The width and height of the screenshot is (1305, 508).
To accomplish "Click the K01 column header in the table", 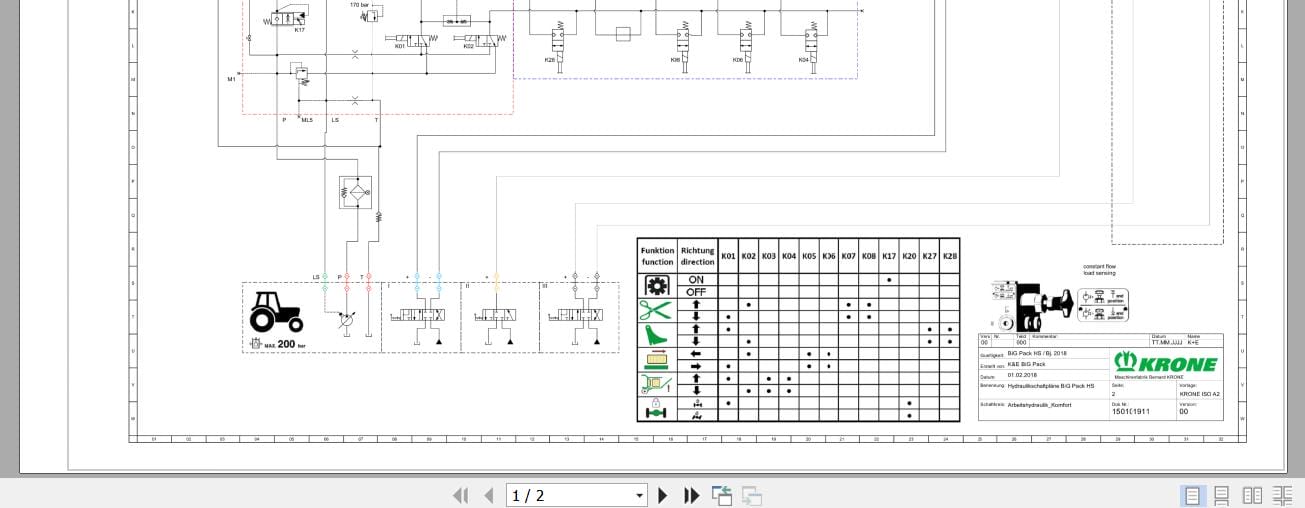I will (728, 256).
